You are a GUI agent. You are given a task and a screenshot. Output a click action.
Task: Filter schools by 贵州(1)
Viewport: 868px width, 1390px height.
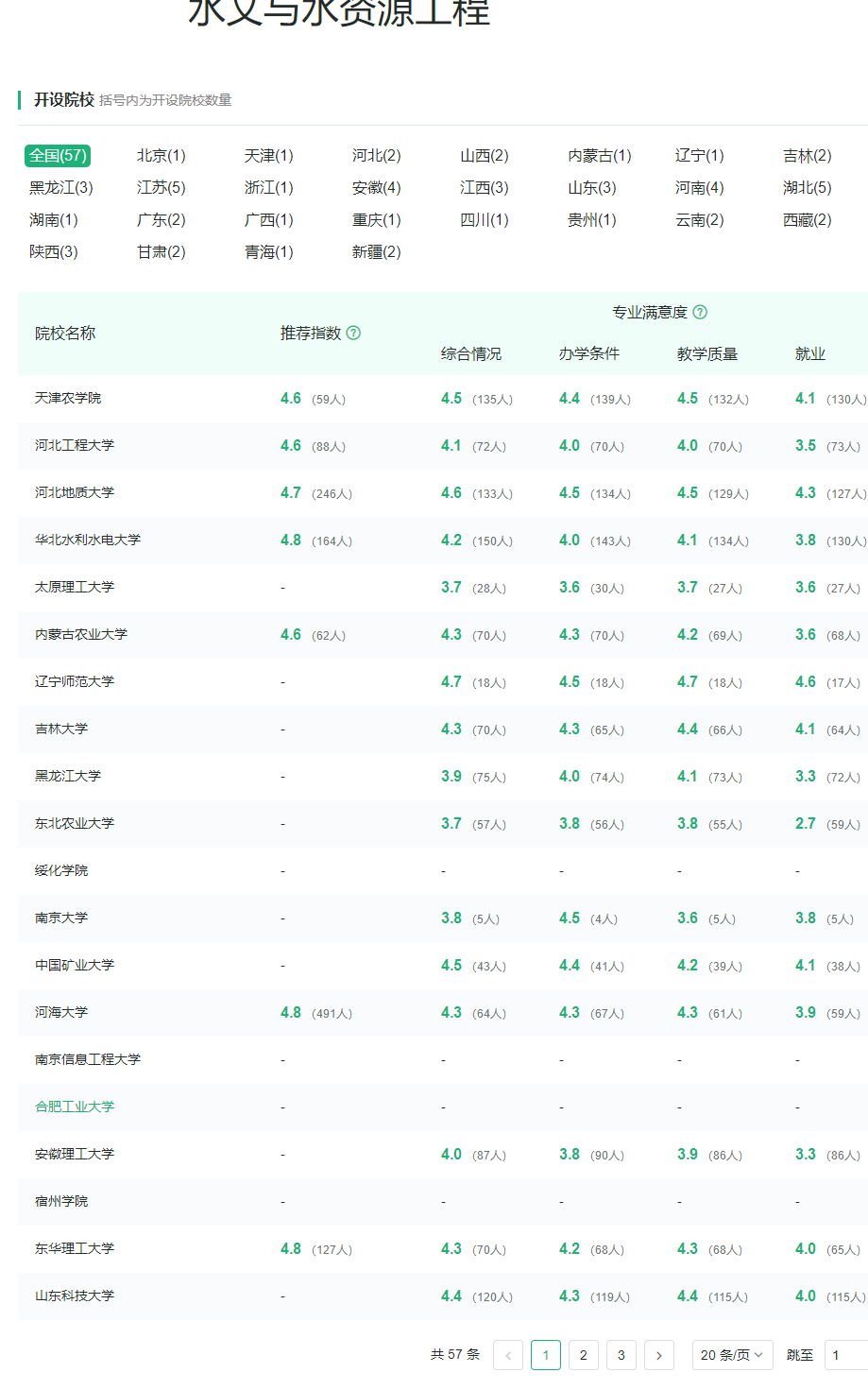[592, 219]
